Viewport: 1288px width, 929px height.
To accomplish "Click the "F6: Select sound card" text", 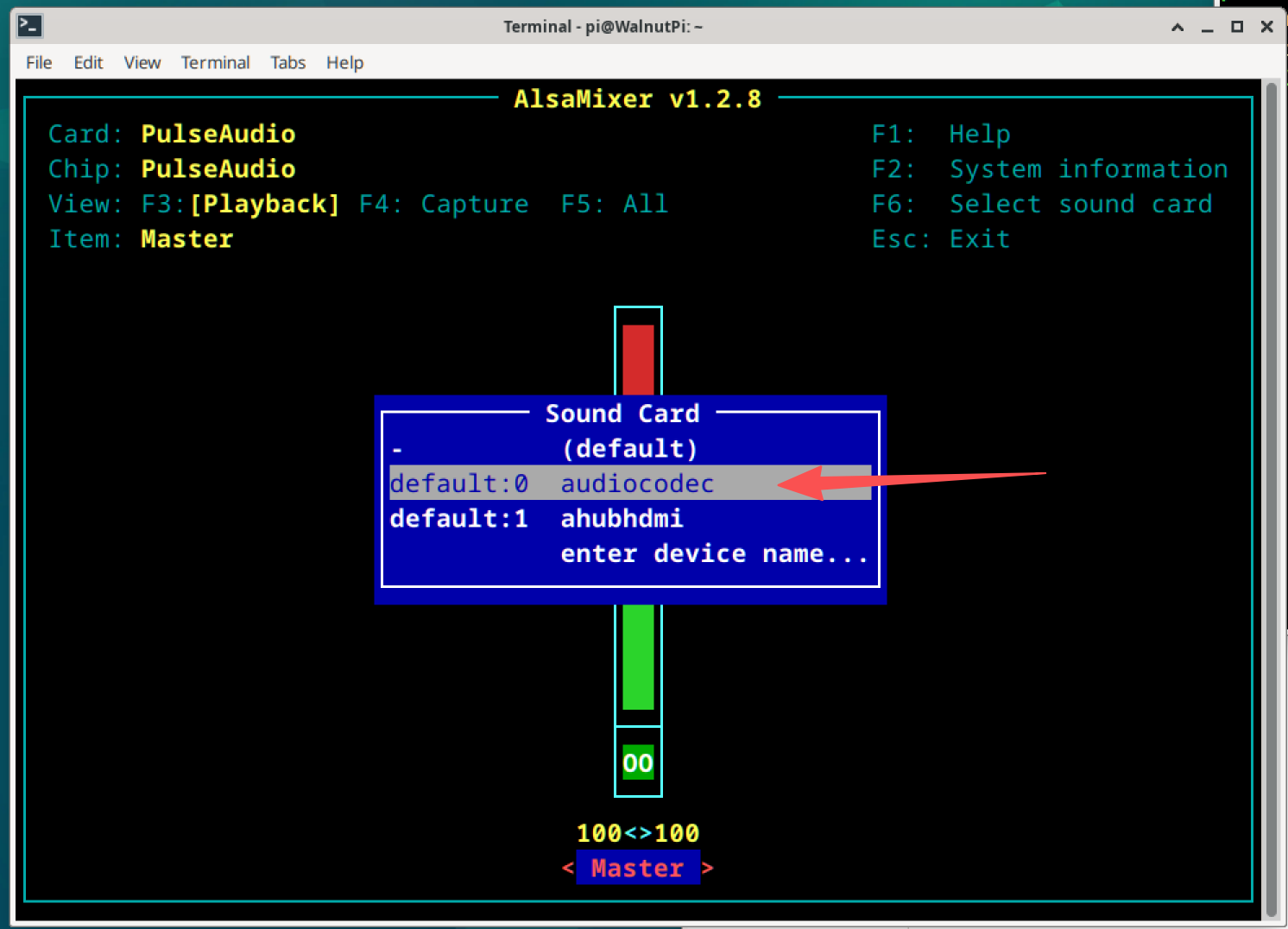I will pos(1042,204).
